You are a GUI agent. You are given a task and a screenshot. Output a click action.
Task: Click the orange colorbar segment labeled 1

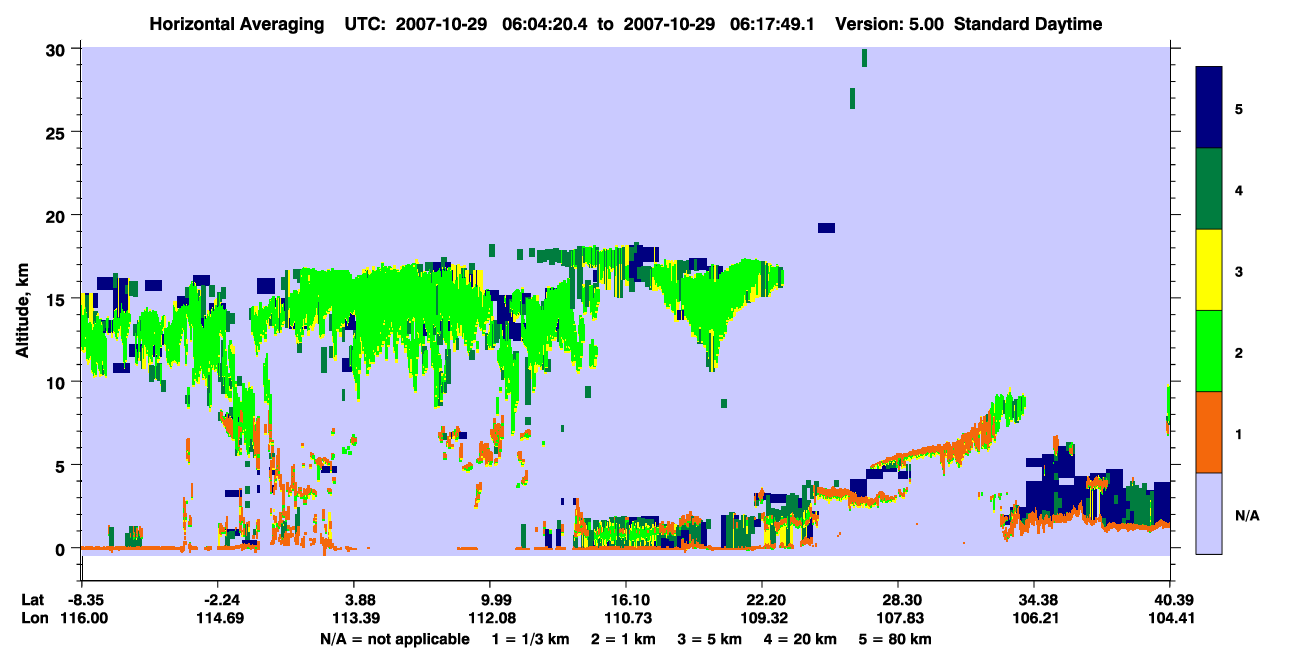pos(1209,432)
